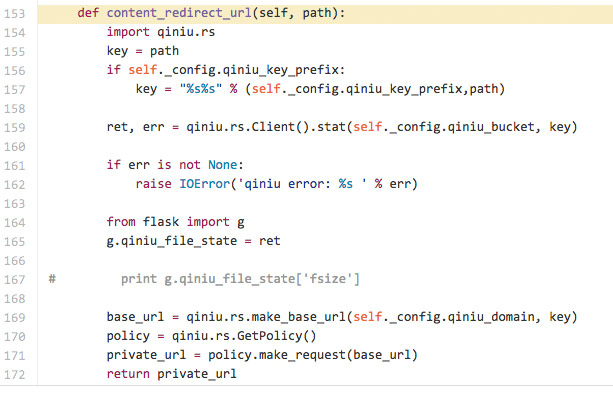Select line number 155 in the gutter

coord(14,52)
